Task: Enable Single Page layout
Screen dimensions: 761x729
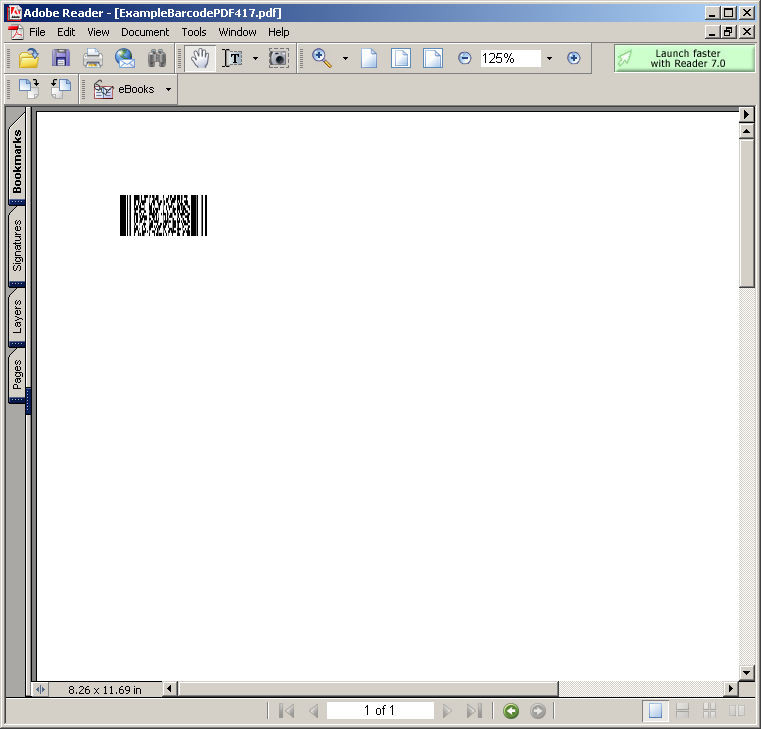Action: point(655,711)
